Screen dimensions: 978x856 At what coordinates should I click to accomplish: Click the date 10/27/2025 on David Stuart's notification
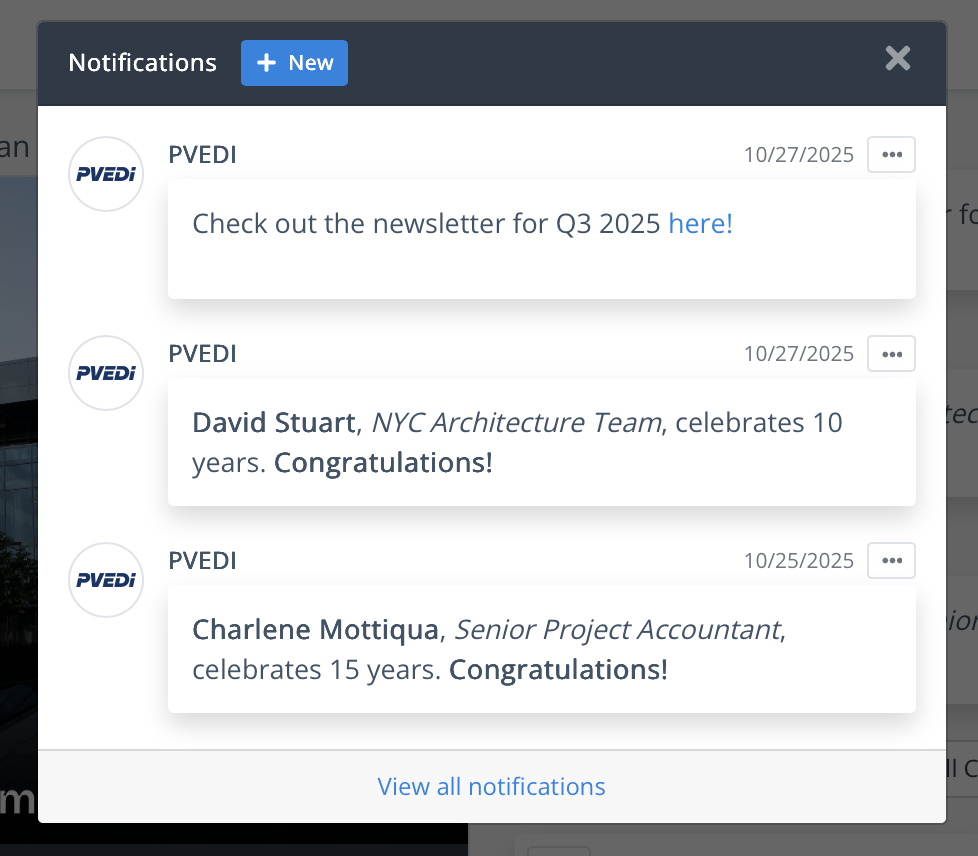pyautogui.click(x=798, y=353)
